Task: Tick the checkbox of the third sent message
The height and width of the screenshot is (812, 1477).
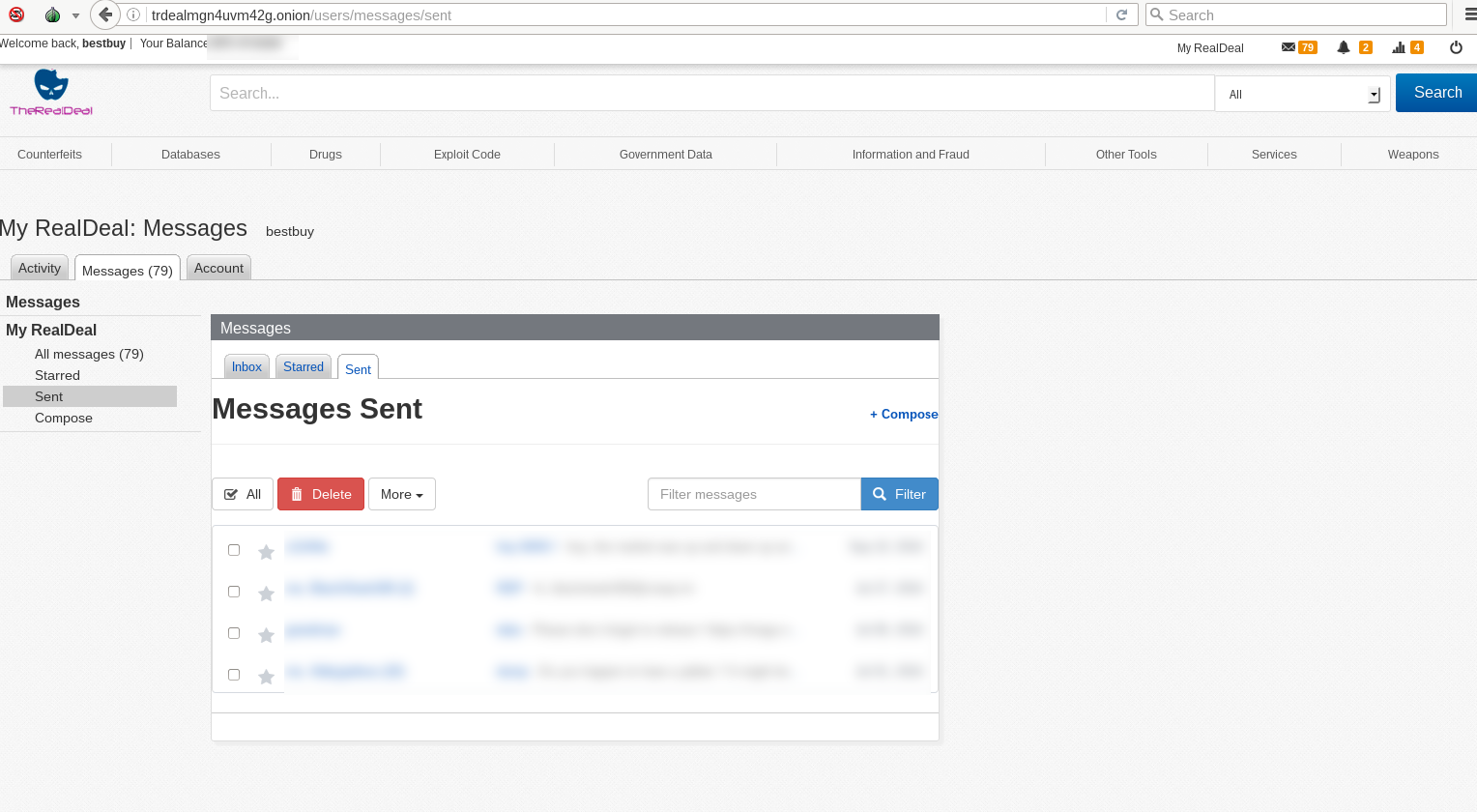Action: click(x=234, y=633)
